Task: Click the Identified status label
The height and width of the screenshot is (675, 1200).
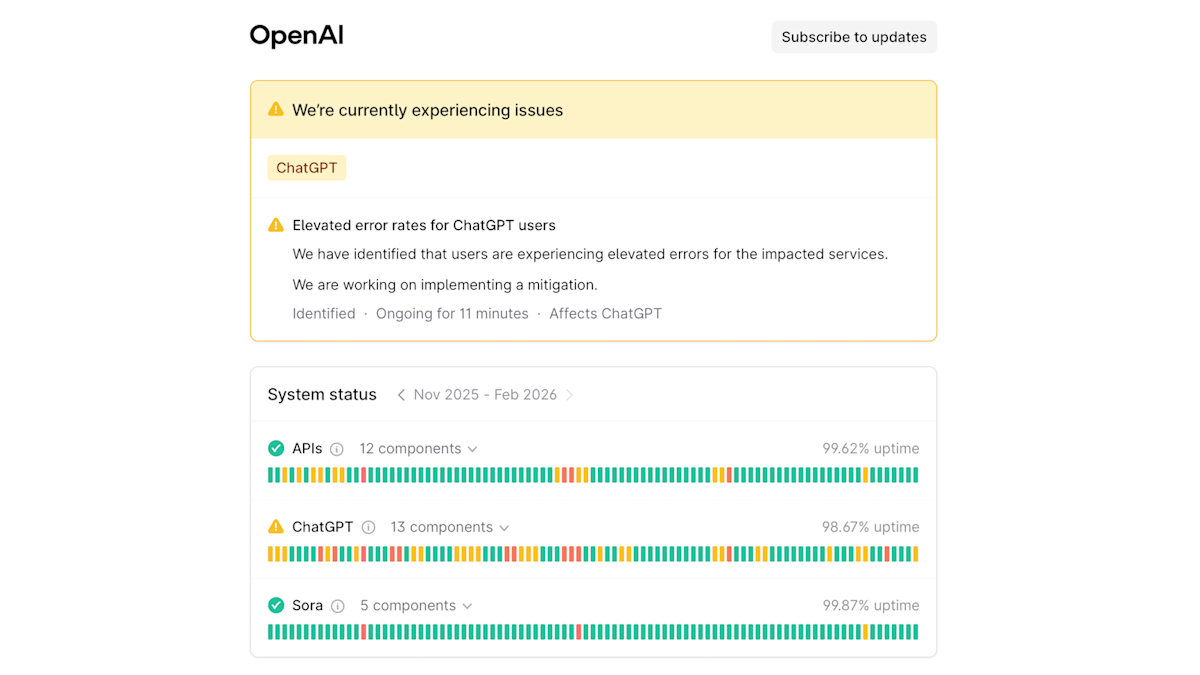Action: pos(324,313)
